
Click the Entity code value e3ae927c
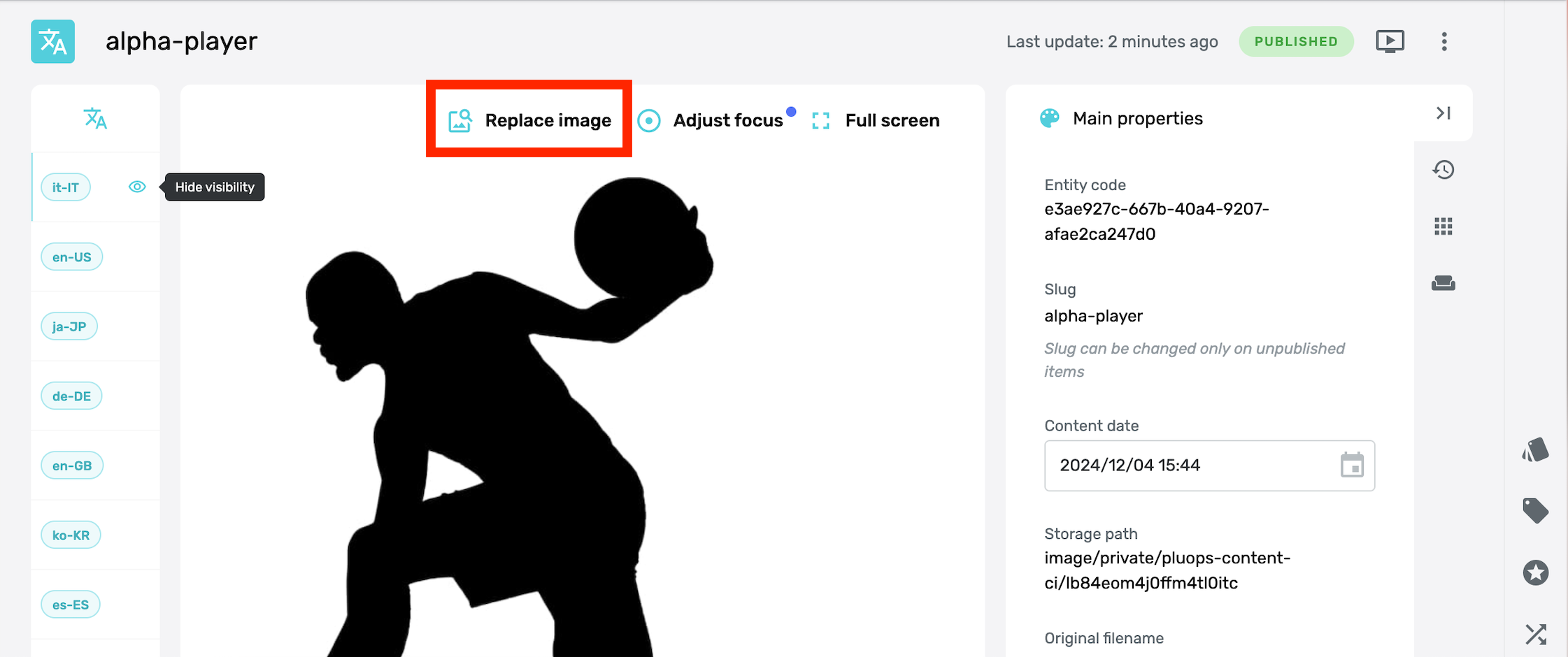click(1157, 222)
